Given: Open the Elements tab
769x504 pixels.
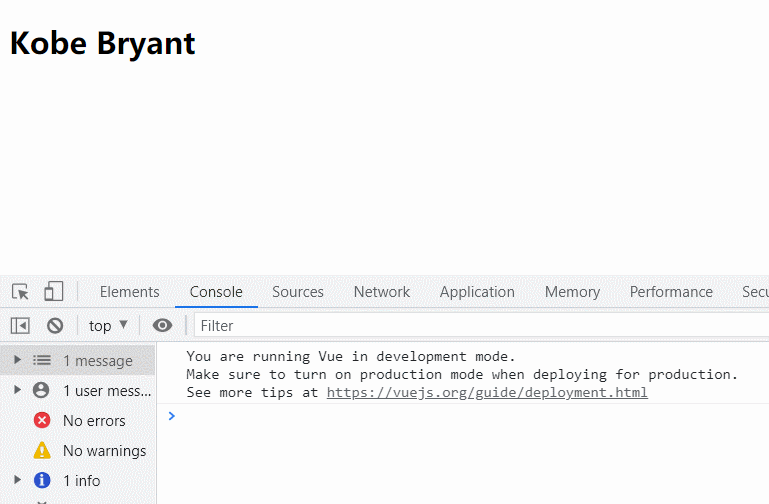Looking at the screenshot, I should [129, 292].
